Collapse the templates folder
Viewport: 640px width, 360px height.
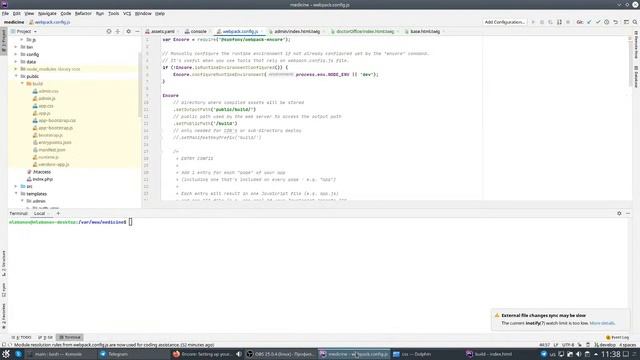16,194
